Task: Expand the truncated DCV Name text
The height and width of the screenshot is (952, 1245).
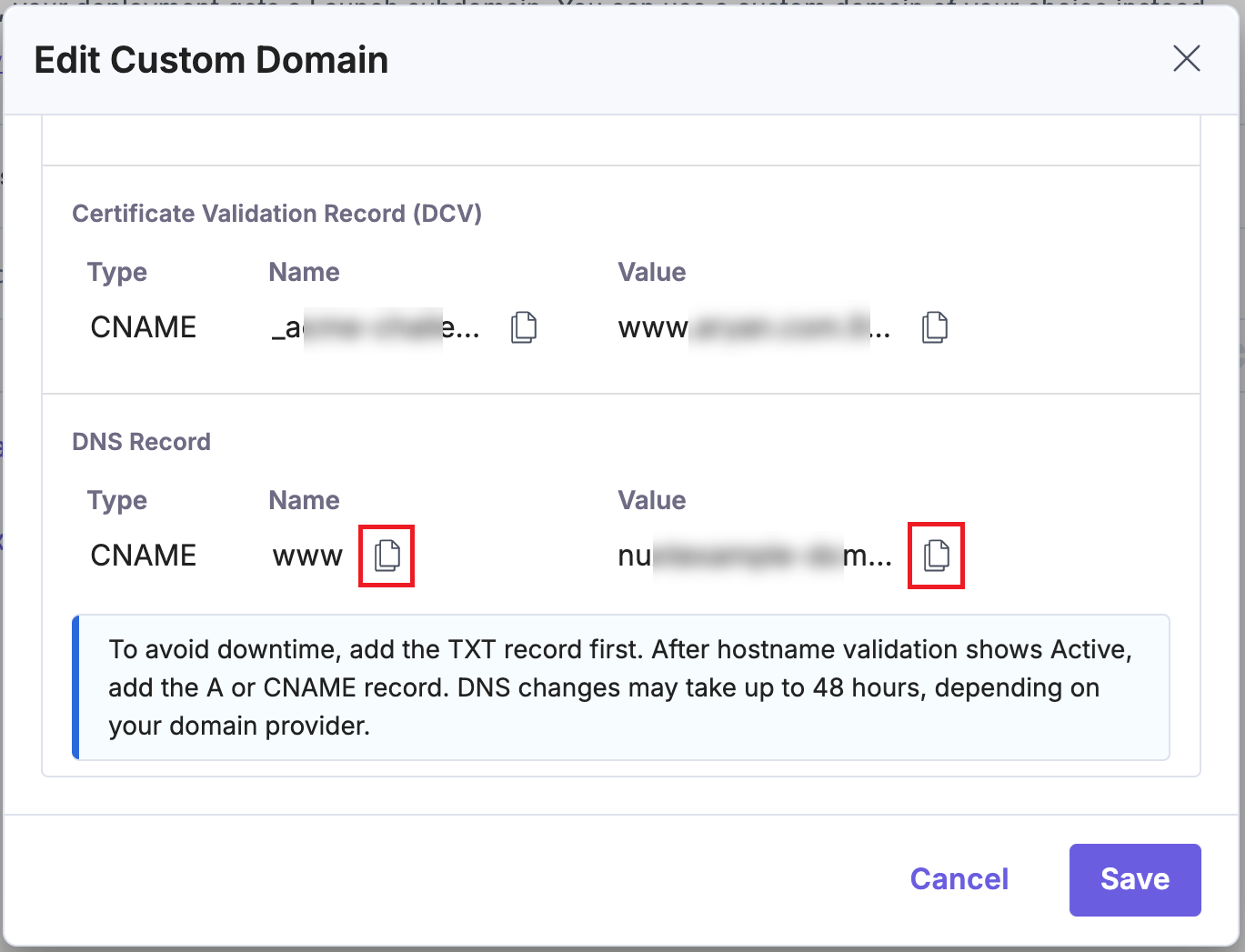Action: point(373,326)
